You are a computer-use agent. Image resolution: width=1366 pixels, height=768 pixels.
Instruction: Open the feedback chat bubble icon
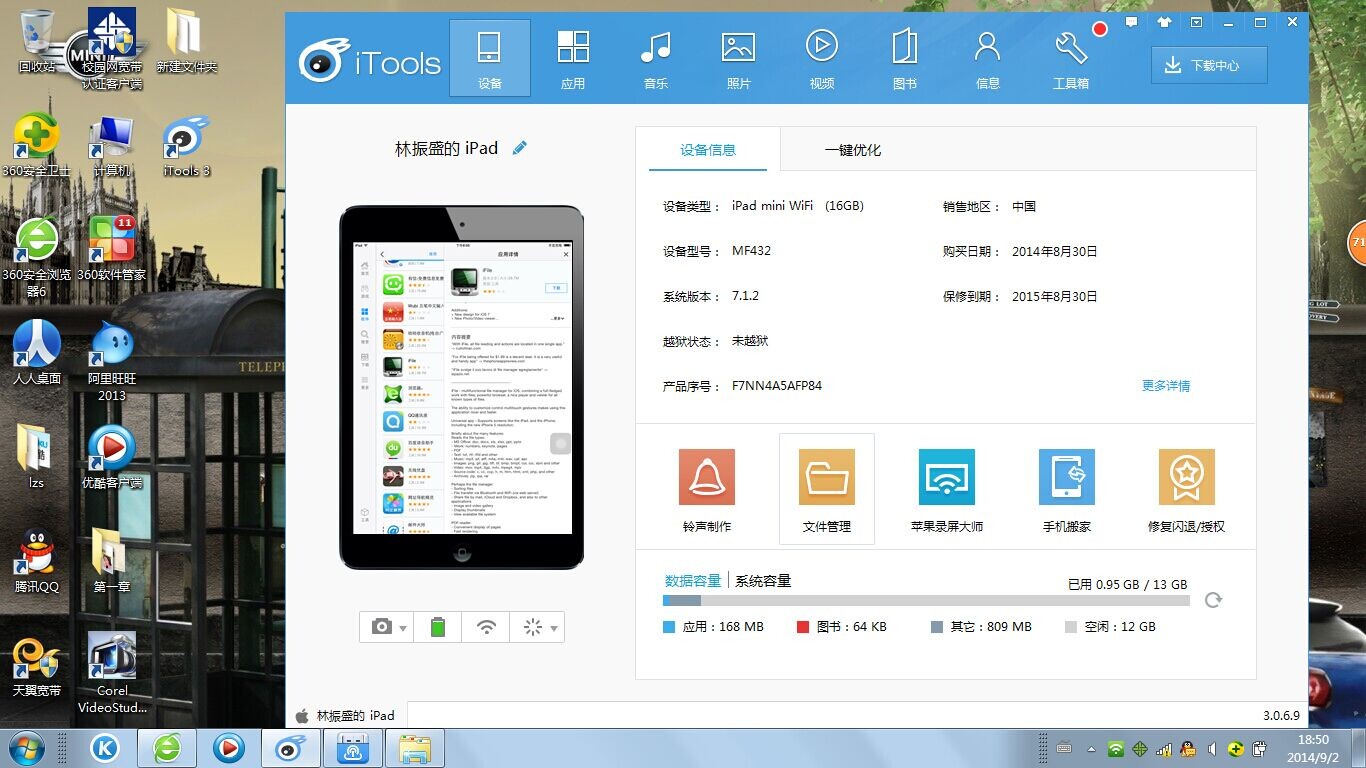click(x=1131, y=21)
